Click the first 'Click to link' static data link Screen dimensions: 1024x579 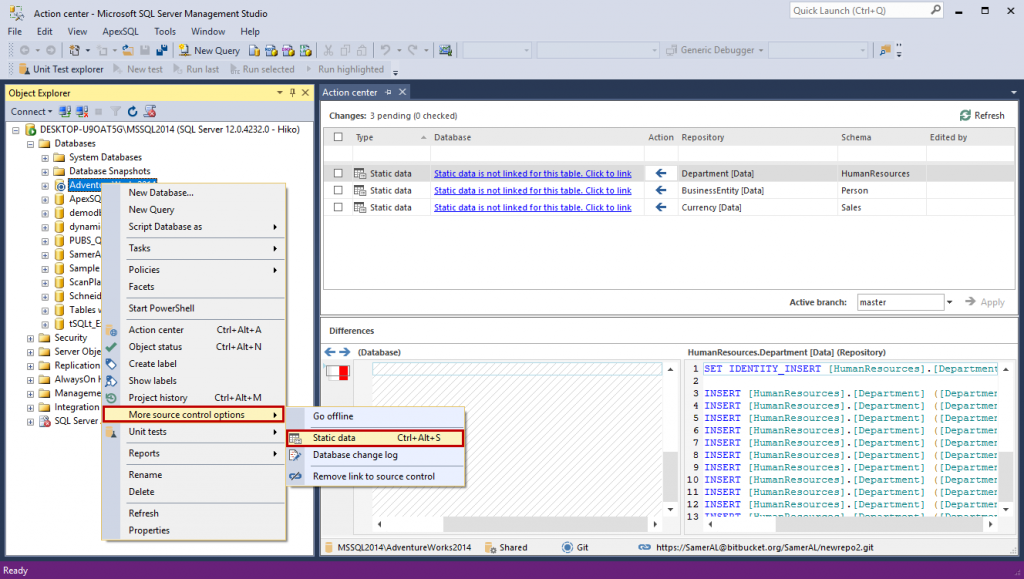(533, 173)
